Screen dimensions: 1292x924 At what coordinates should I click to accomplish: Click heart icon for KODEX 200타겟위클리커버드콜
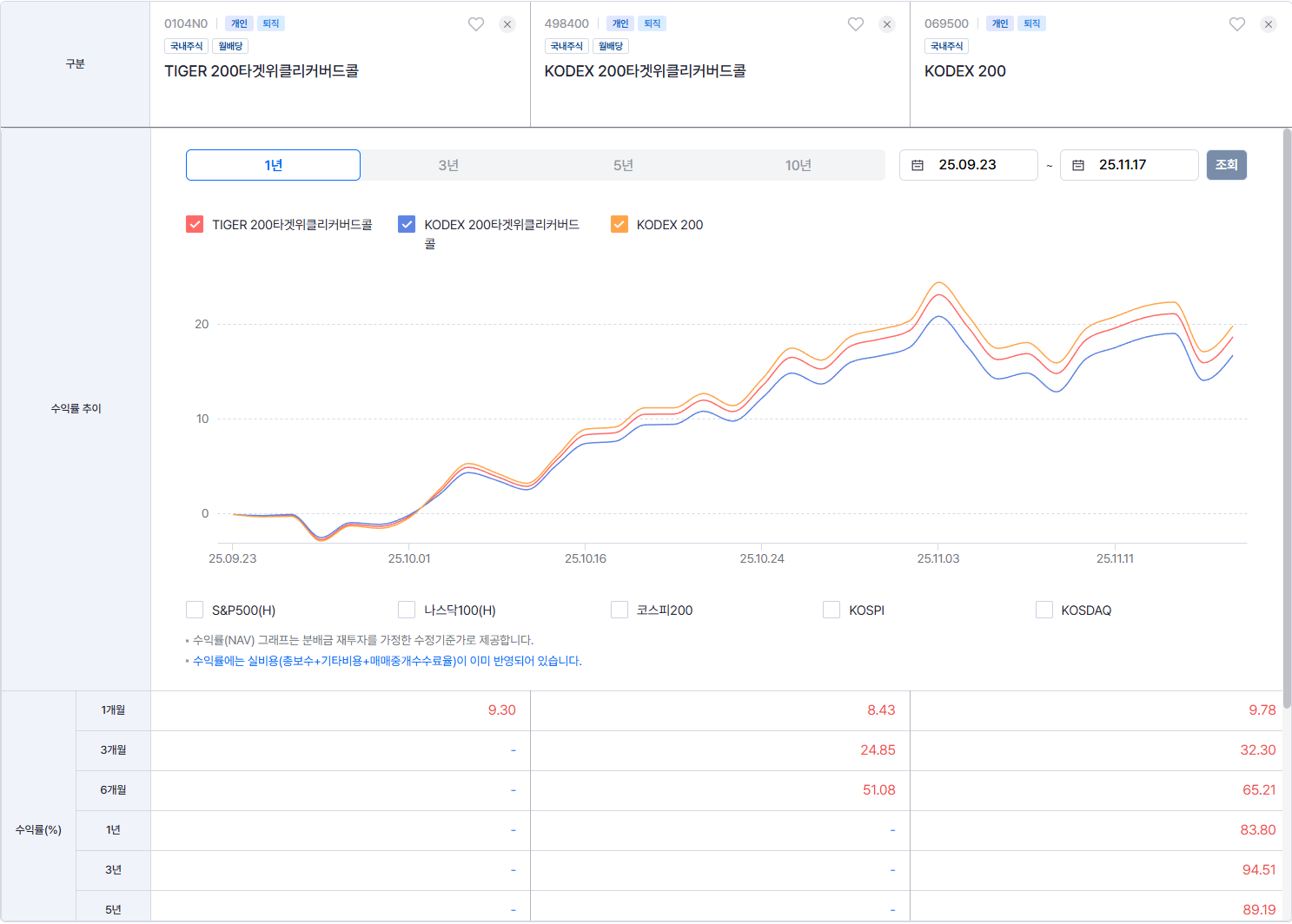coord(856,24)
